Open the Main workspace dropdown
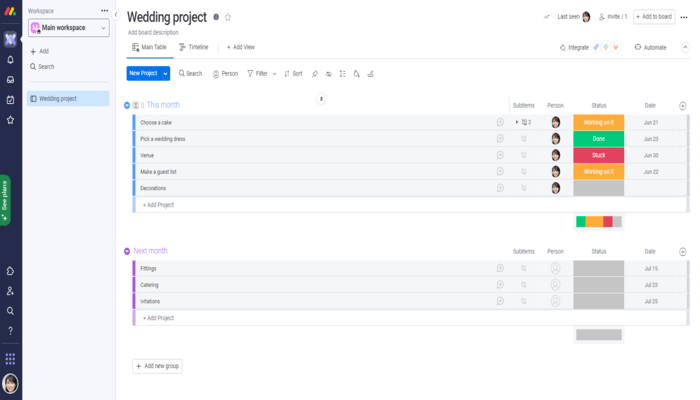This screenshot has width=700, height=400. (68, 28)
